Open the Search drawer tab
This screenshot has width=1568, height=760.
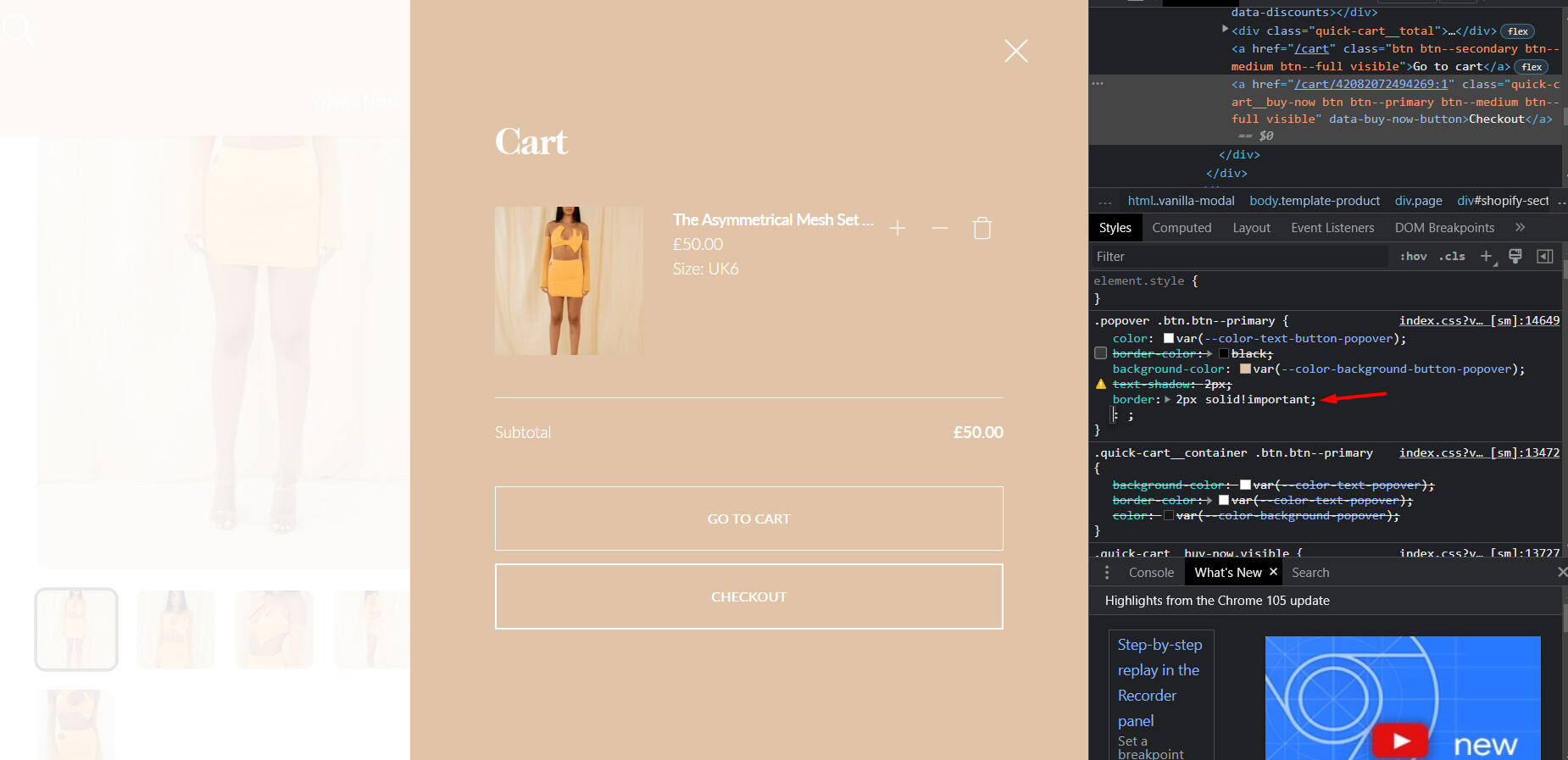(x=1310, y=573)
